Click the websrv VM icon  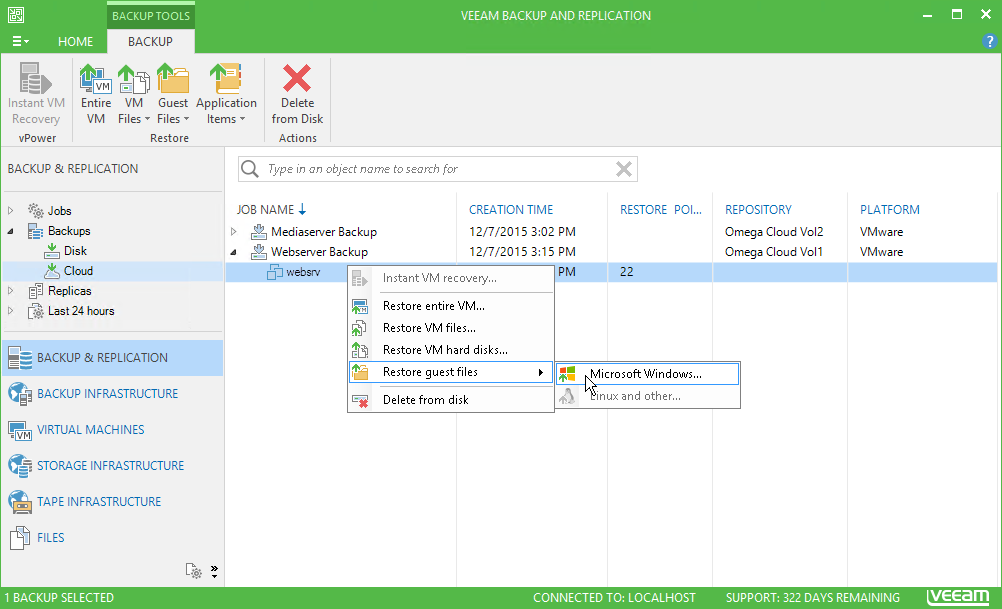pyautogui.click(x=275, y=272)
